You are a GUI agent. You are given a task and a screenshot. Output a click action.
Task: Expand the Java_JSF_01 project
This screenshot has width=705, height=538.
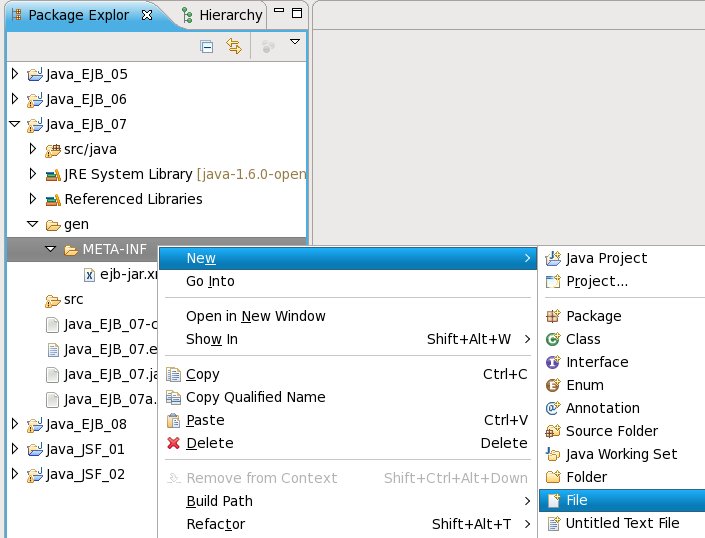(15, 449)
